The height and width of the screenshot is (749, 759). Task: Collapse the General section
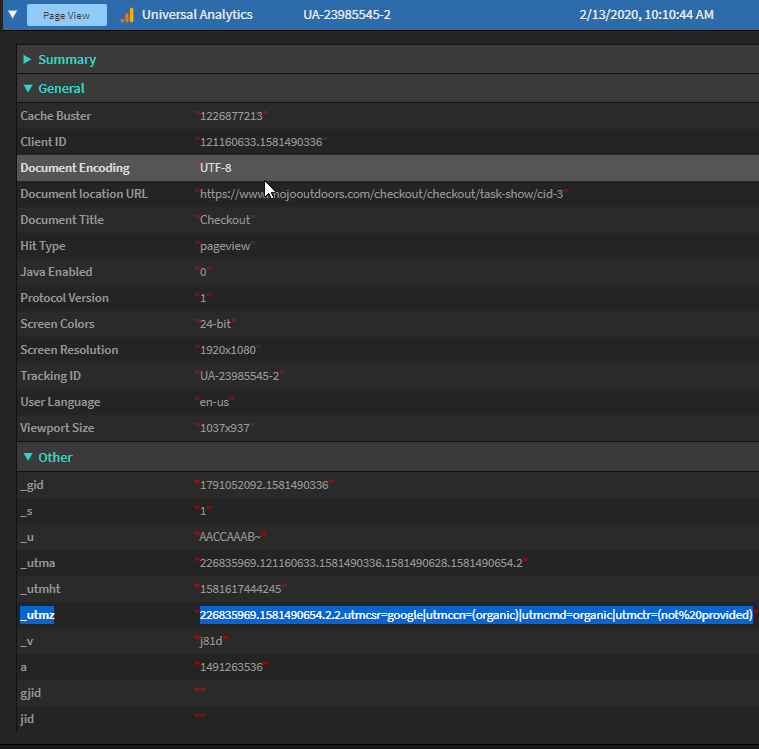28,88
